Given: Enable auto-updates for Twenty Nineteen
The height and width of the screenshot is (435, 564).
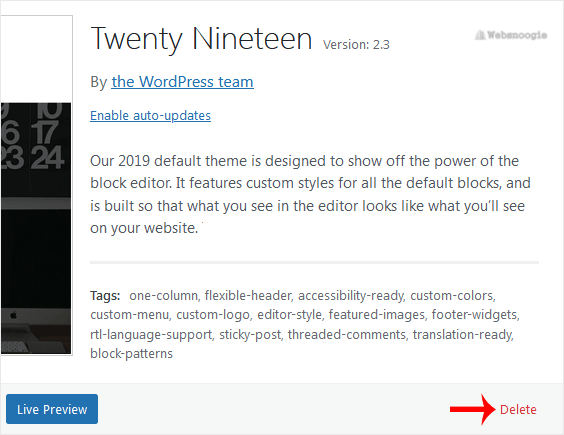Looking at the screenshot, I should coord(150,115).
